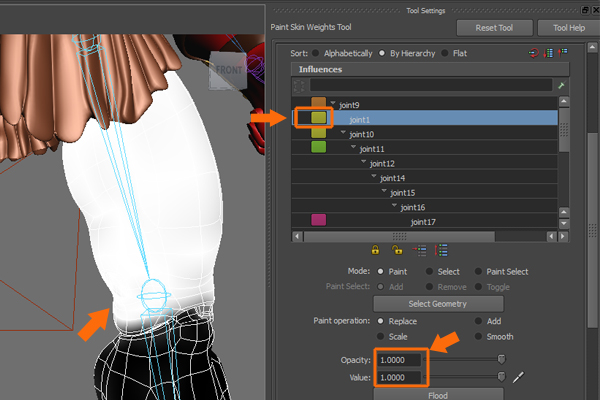Screen dimensions: 600x400
Task: Click Select Geometry button
Action: coord(438,304)
